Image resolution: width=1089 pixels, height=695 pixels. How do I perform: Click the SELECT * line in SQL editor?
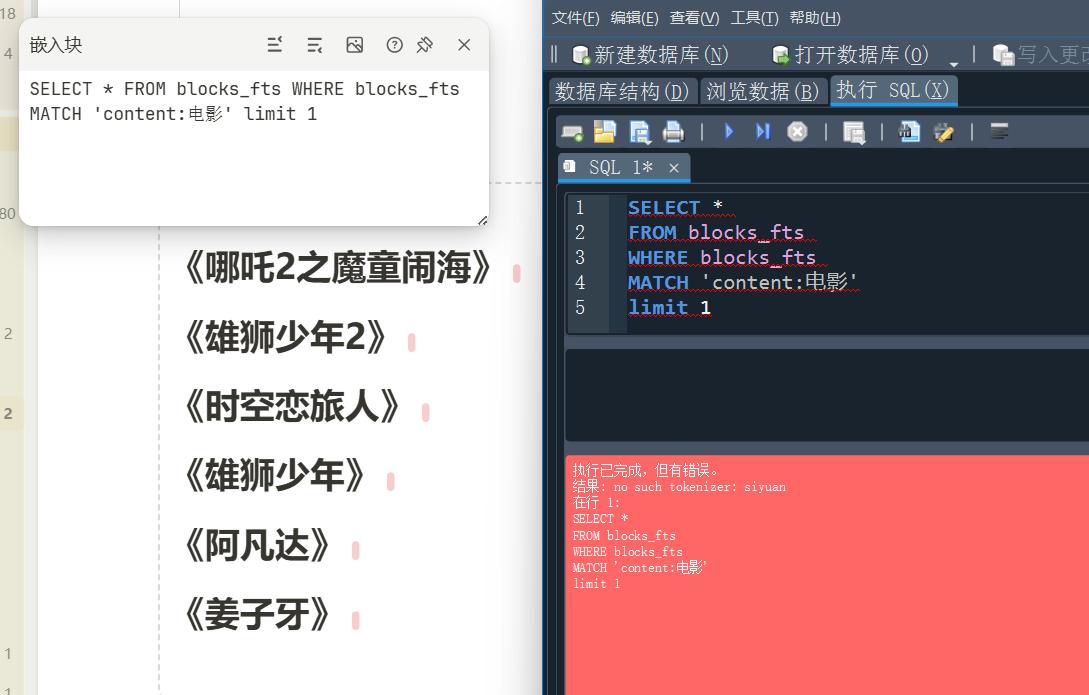tap(675, 208)
